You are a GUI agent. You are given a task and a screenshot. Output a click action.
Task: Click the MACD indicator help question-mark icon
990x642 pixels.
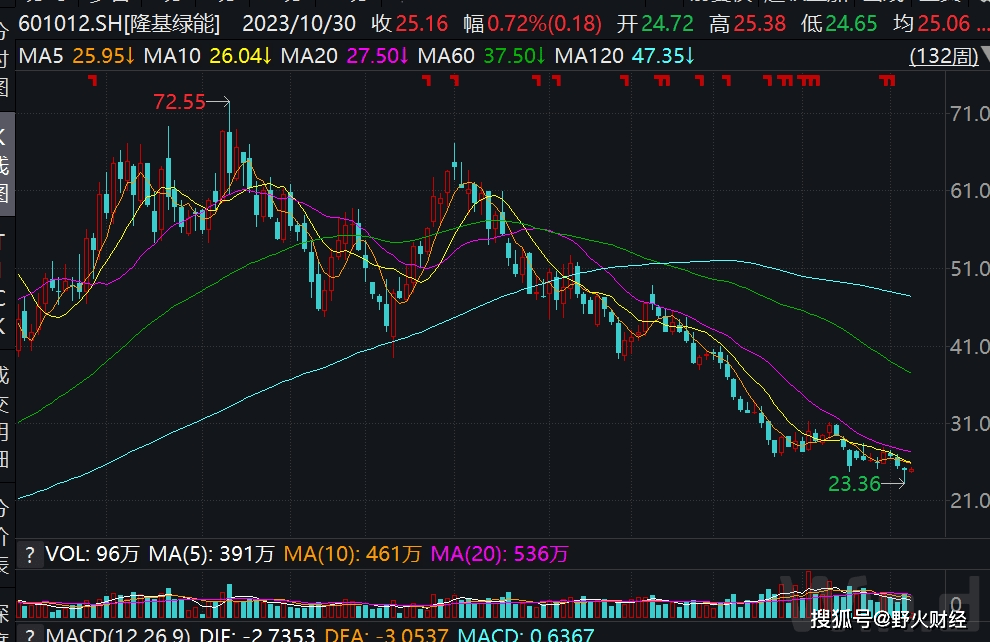coord(30,635)
